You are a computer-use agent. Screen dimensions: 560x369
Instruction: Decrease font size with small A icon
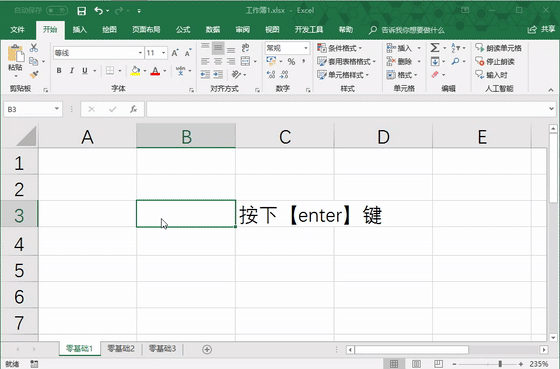coord(188,53)
